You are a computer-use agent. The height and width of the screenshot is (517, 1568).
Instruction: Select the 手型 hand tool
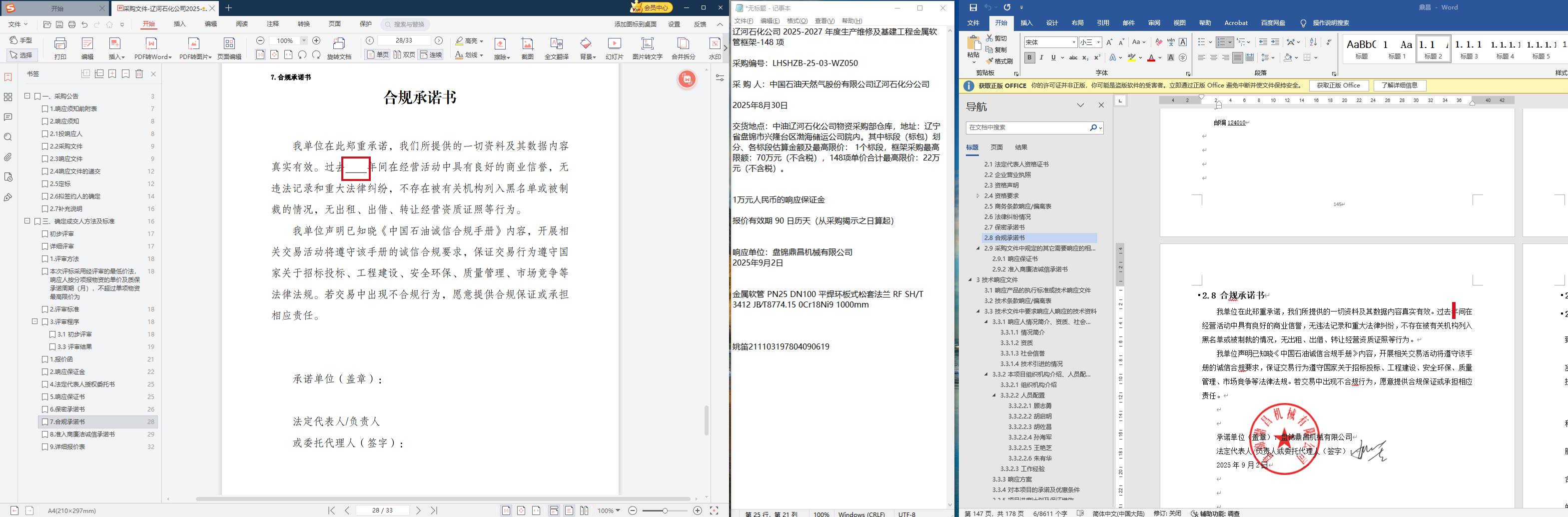pyautogui.click(x=21, y=40)
